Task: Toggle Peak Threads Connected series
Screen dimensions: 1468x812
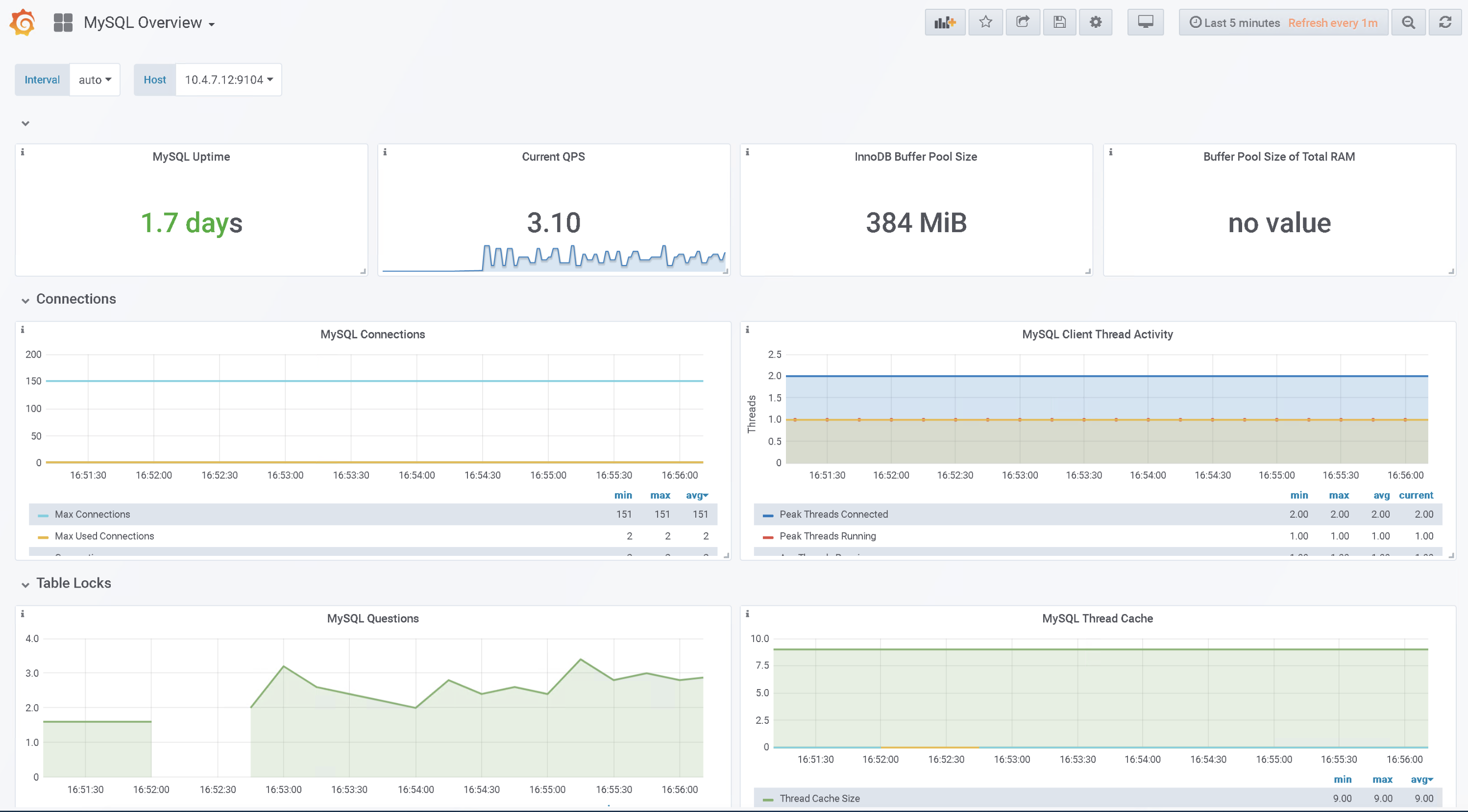Action: click(834, 514)
